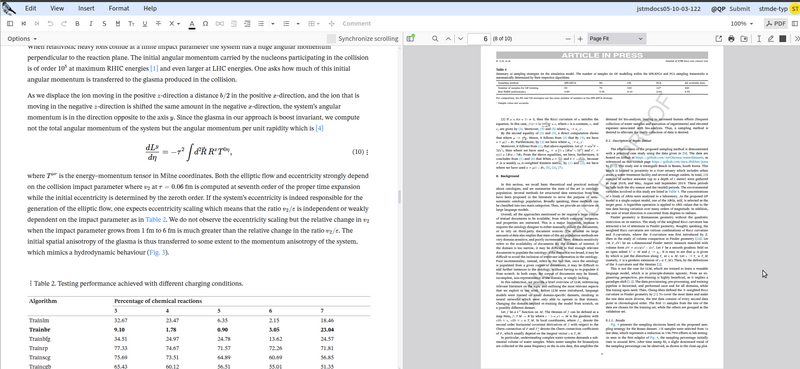Select table cell value 32.67
This screenshot has width=800, height=369.
tap(120, 321)
